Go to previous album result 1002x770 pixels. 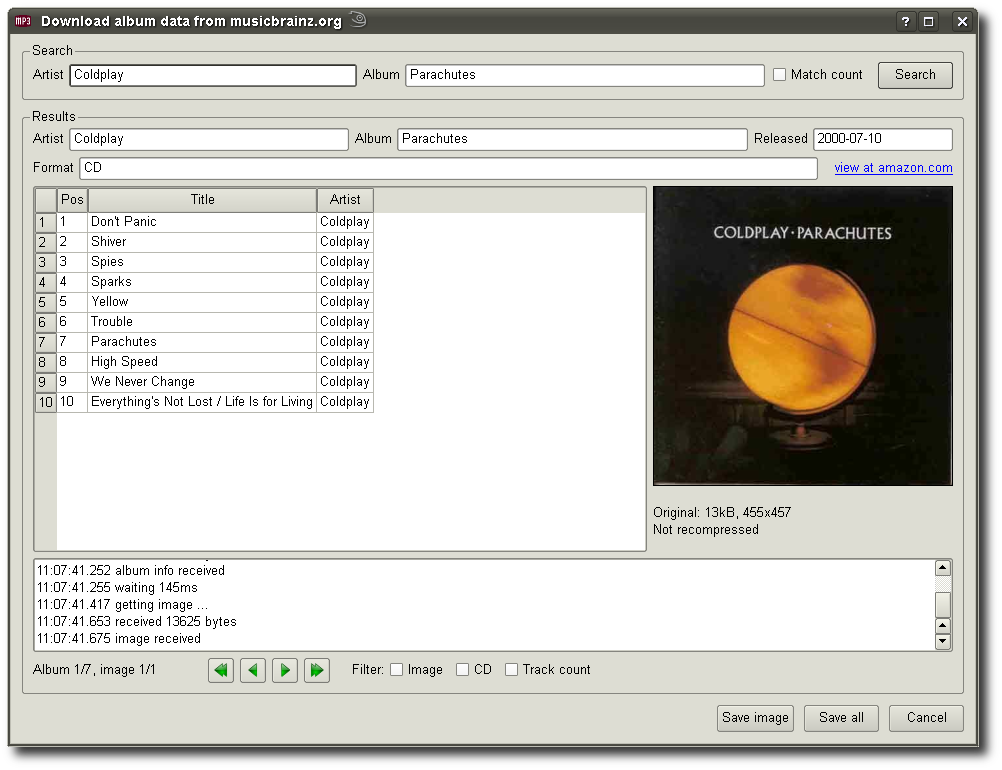[x=253, y=670]
